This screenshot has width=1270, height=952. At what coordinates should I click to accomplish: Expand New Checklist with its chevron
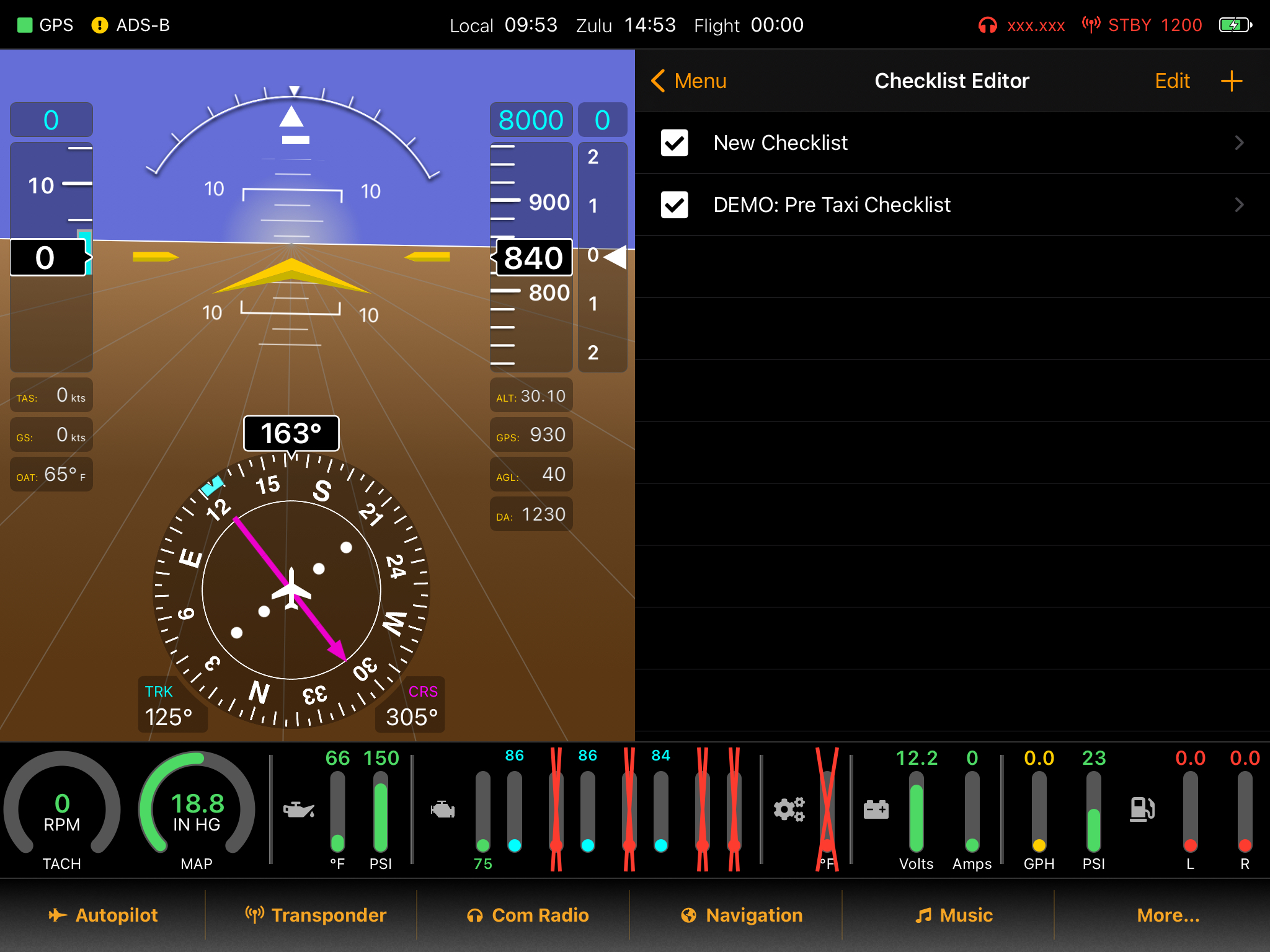1238,143
